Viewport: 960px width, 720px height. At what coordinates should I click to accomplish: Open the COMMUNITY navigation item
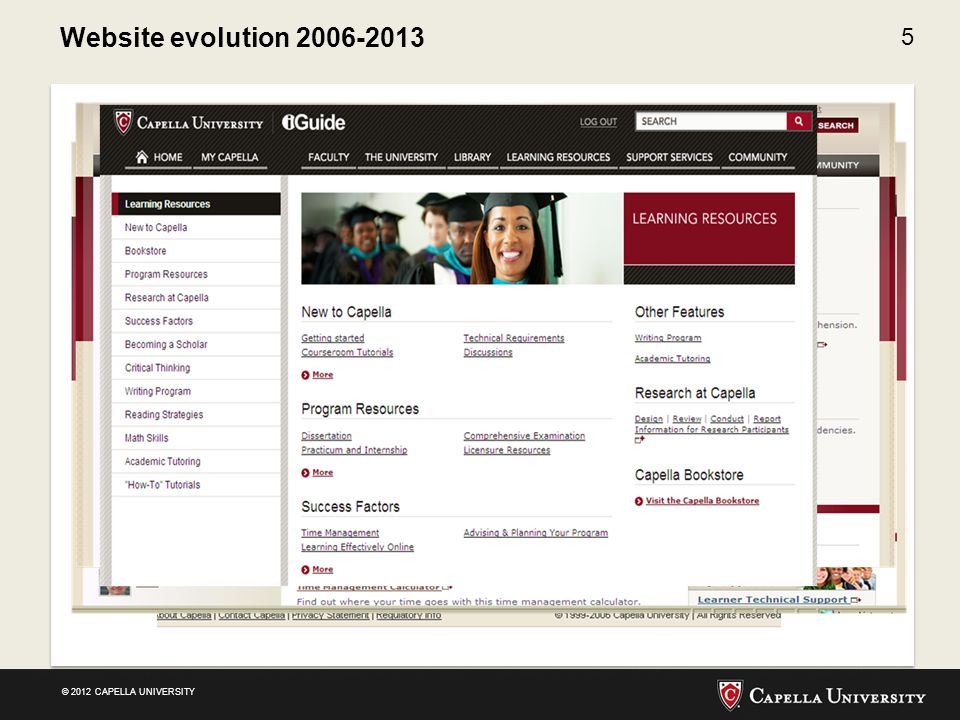757,157
